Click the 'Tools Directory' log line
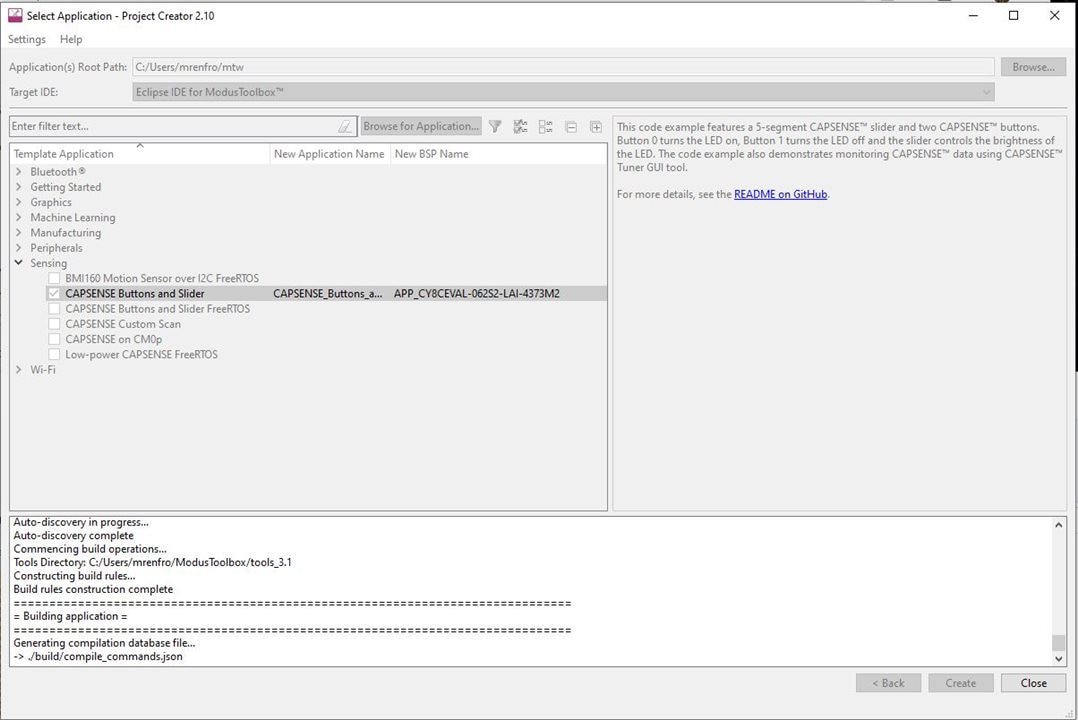 [x=152, y=562]
